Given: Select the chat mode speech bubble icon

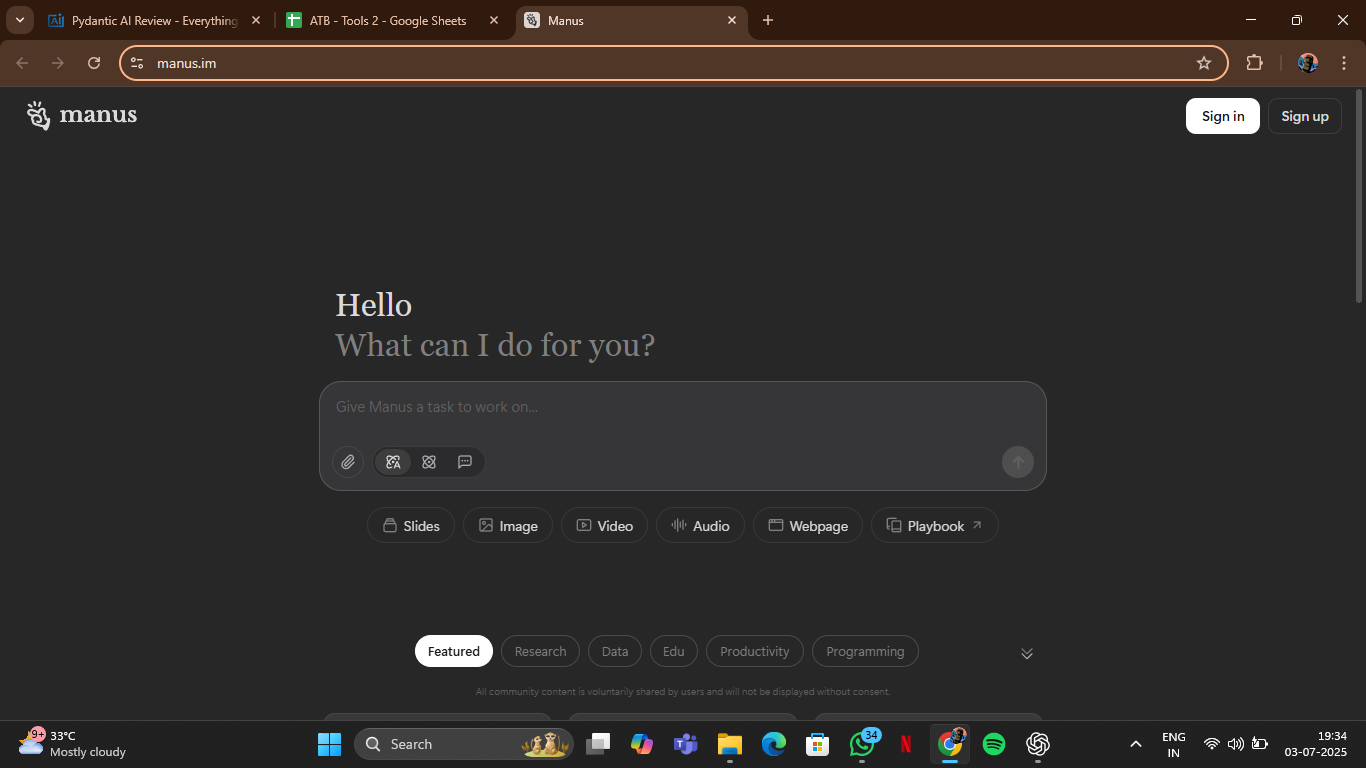Looking at the screenshot, I should point(465,462).
